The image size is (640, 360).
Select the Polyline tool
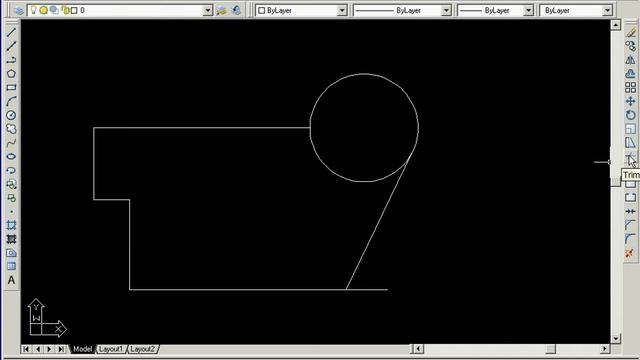point(11,60)
